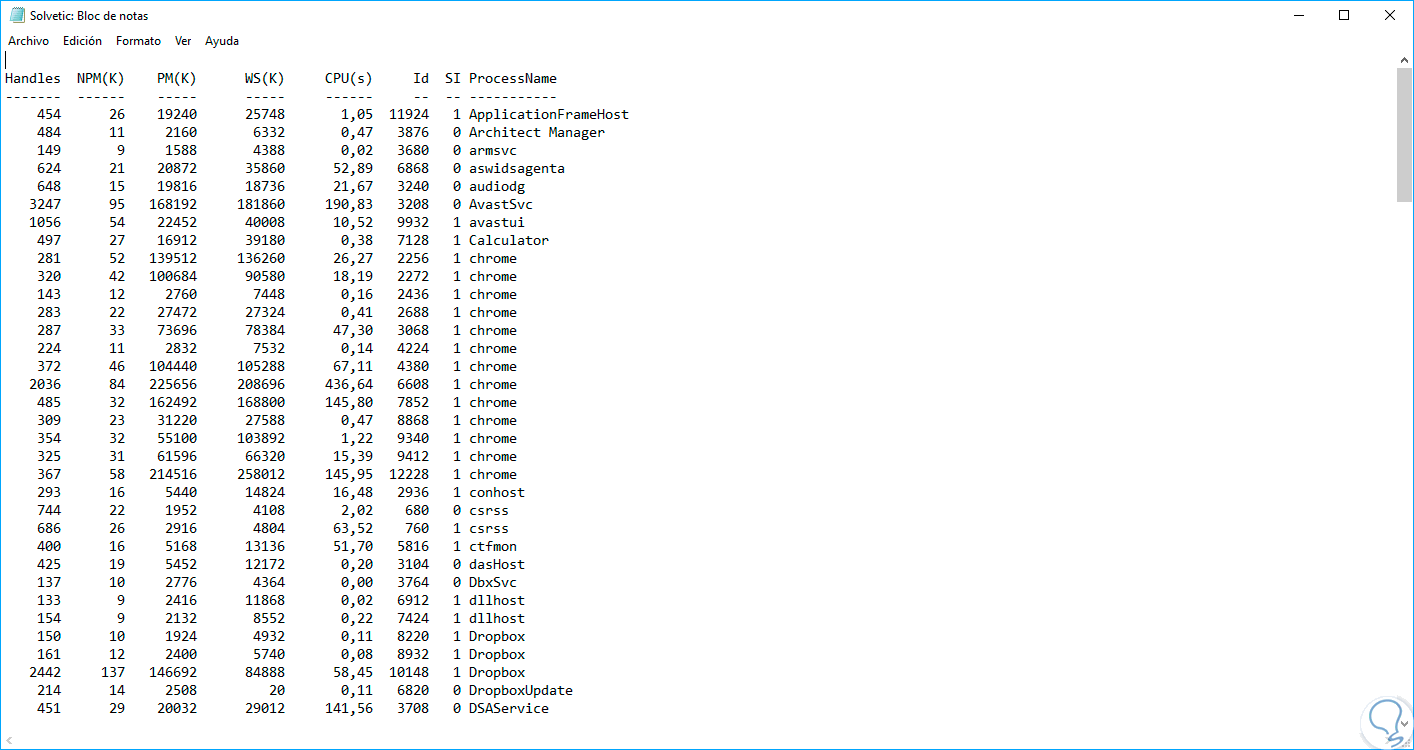Screen dimensions: 1414x750
Task: Click the process name "ctfmon"
Action: click(493, 546)
